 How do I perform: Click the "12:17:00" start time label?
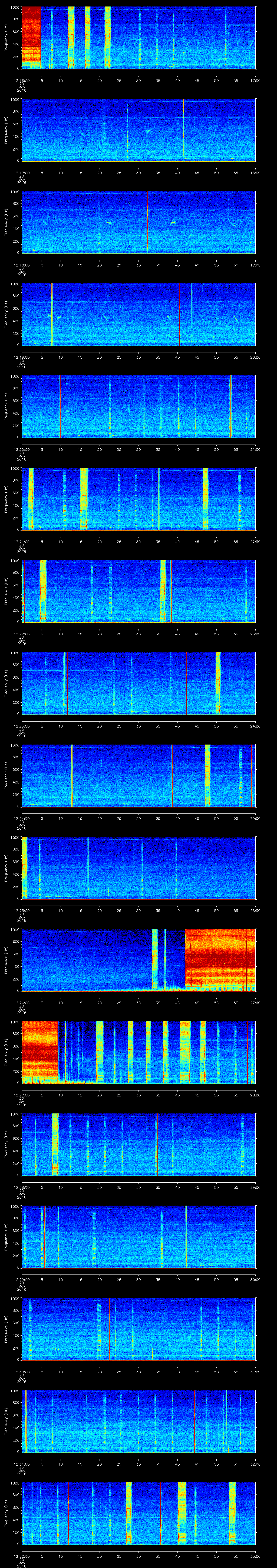(x=22, y=173)
